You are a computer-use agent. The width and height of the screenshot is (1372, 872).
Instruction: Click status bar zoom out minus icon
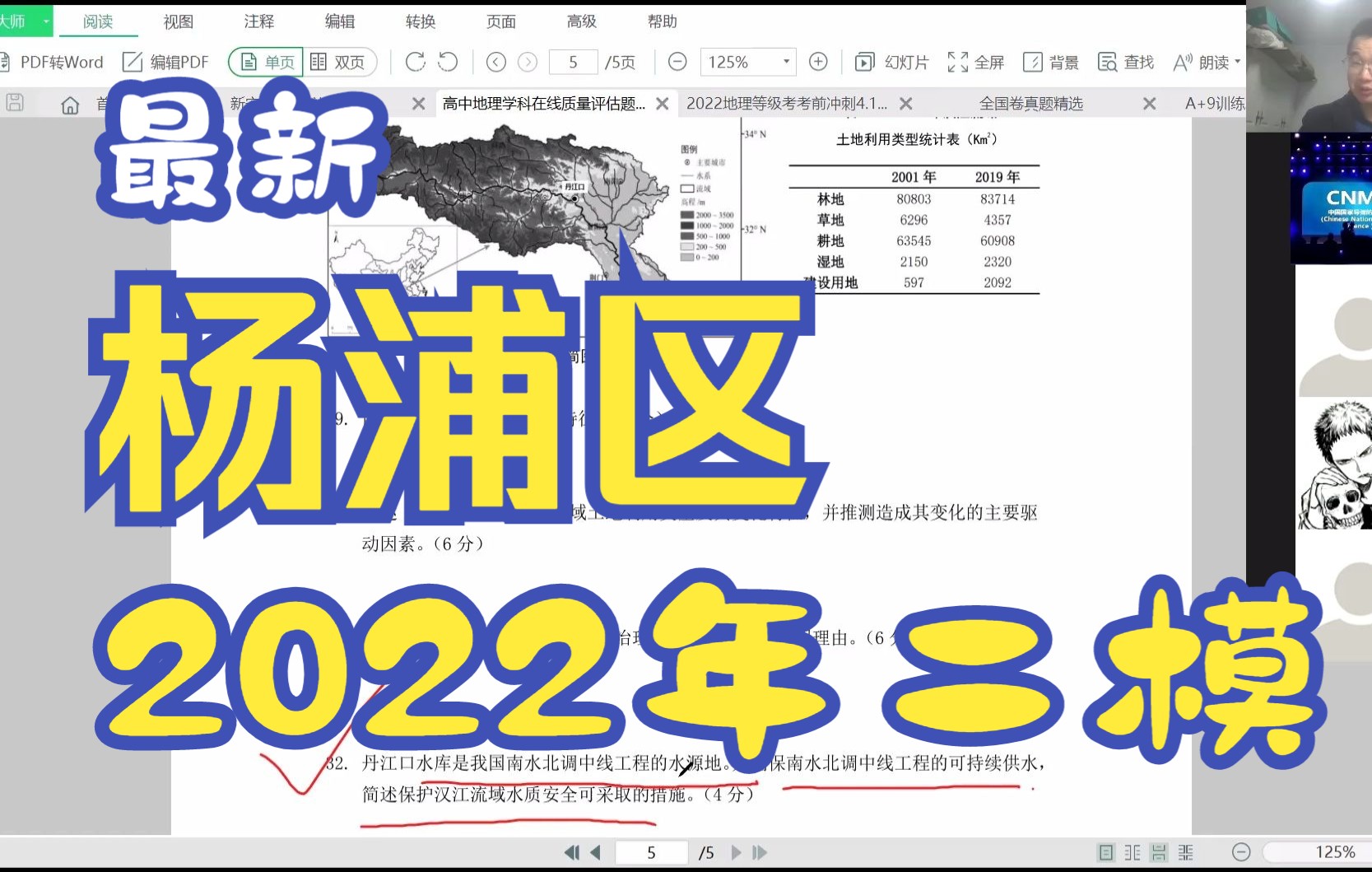1241,852
